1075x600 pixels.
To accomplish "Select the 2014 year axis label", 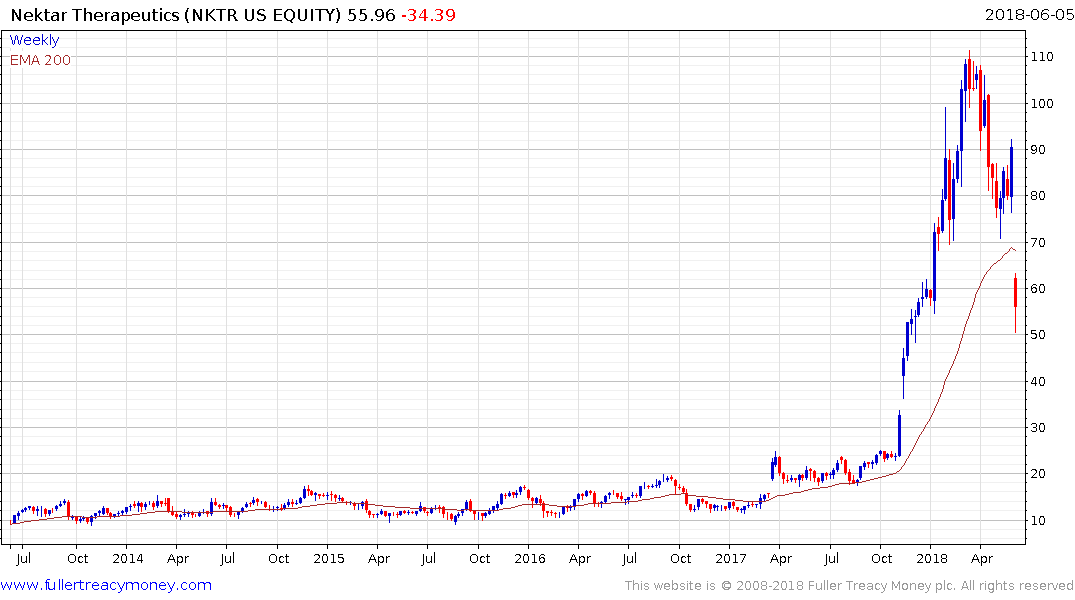I will tap(128, 559).
